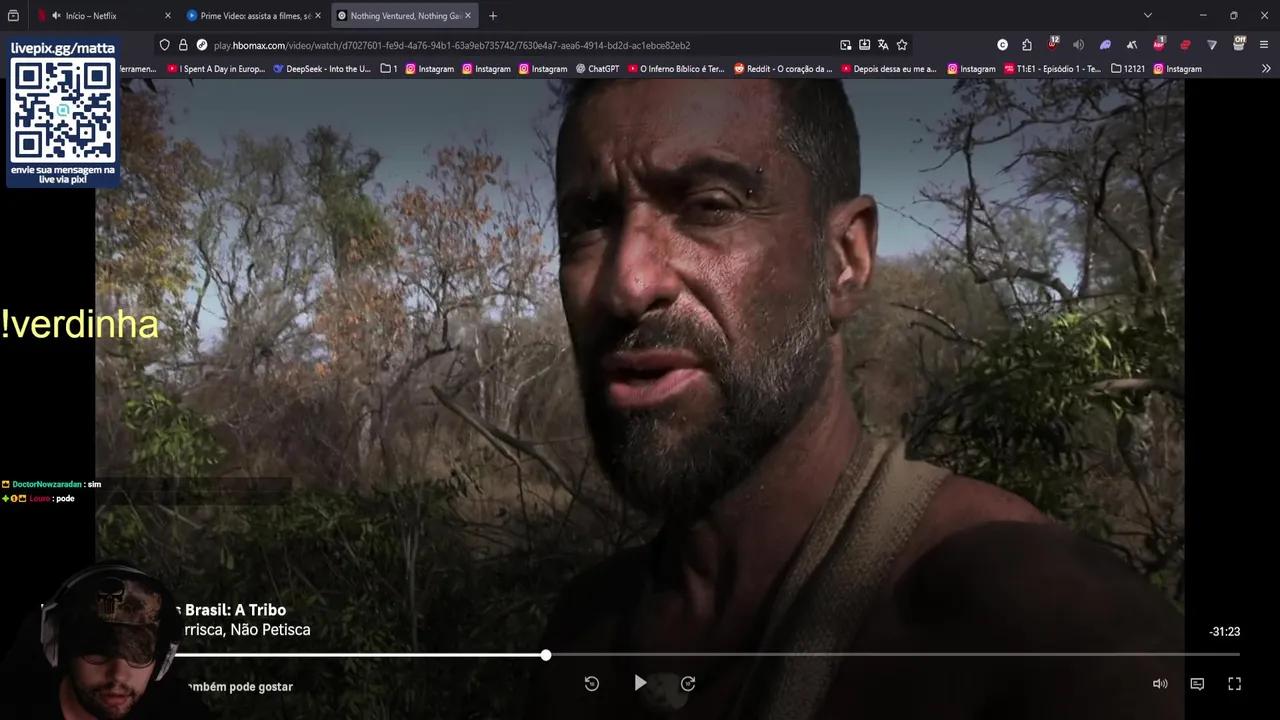Open picture-in-picture from address bar

[x=846, y=45]
